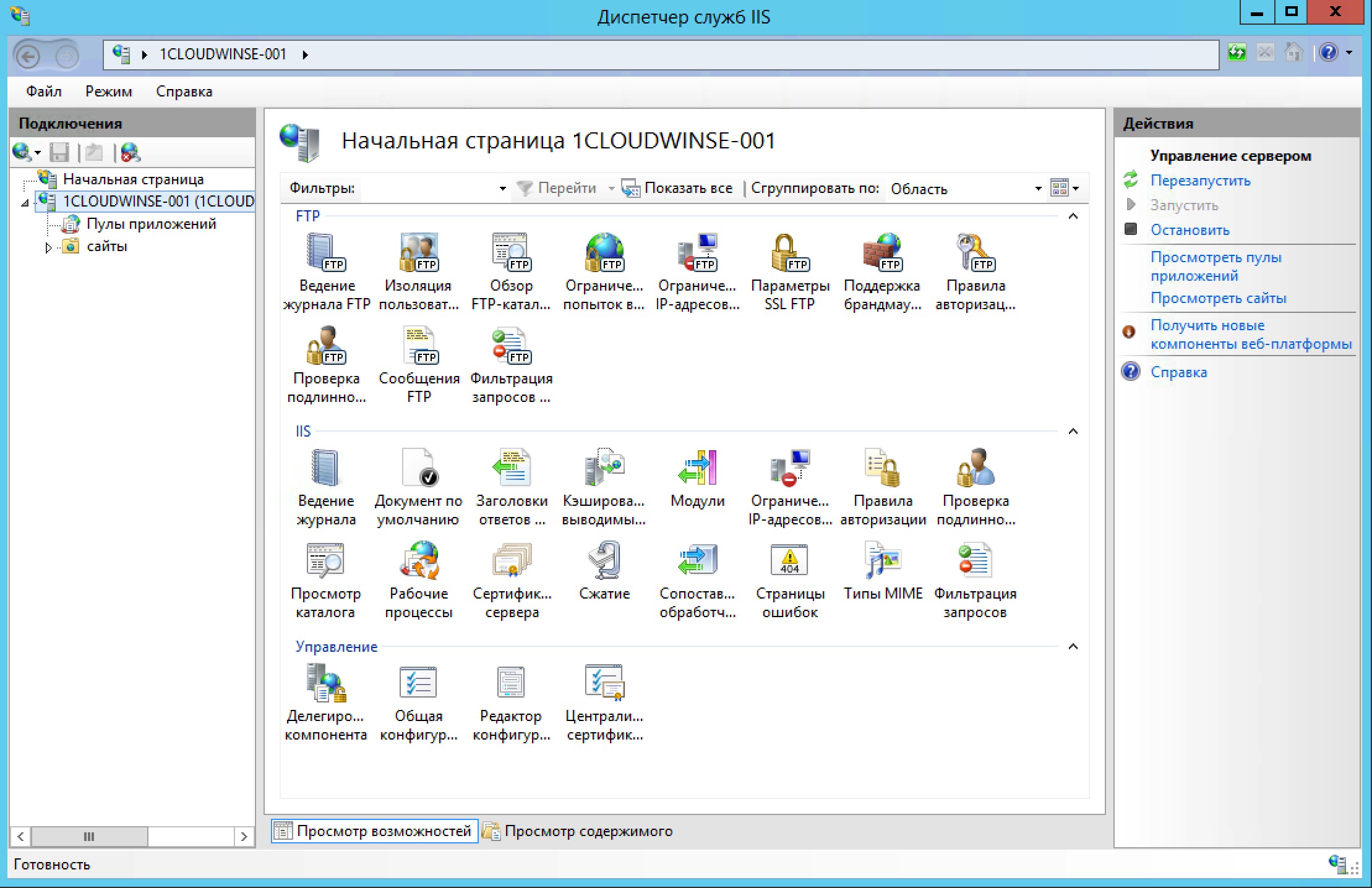Open Сообщения FTP feature
Image resolution: width=1372 pixels, height=888 pixels.
tap(419, 365)
